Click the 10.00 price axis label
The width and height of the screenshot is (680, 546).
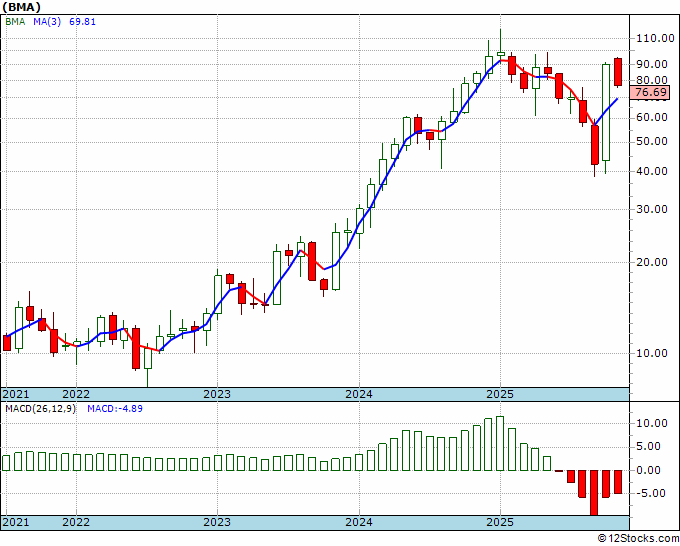(652, 353)
